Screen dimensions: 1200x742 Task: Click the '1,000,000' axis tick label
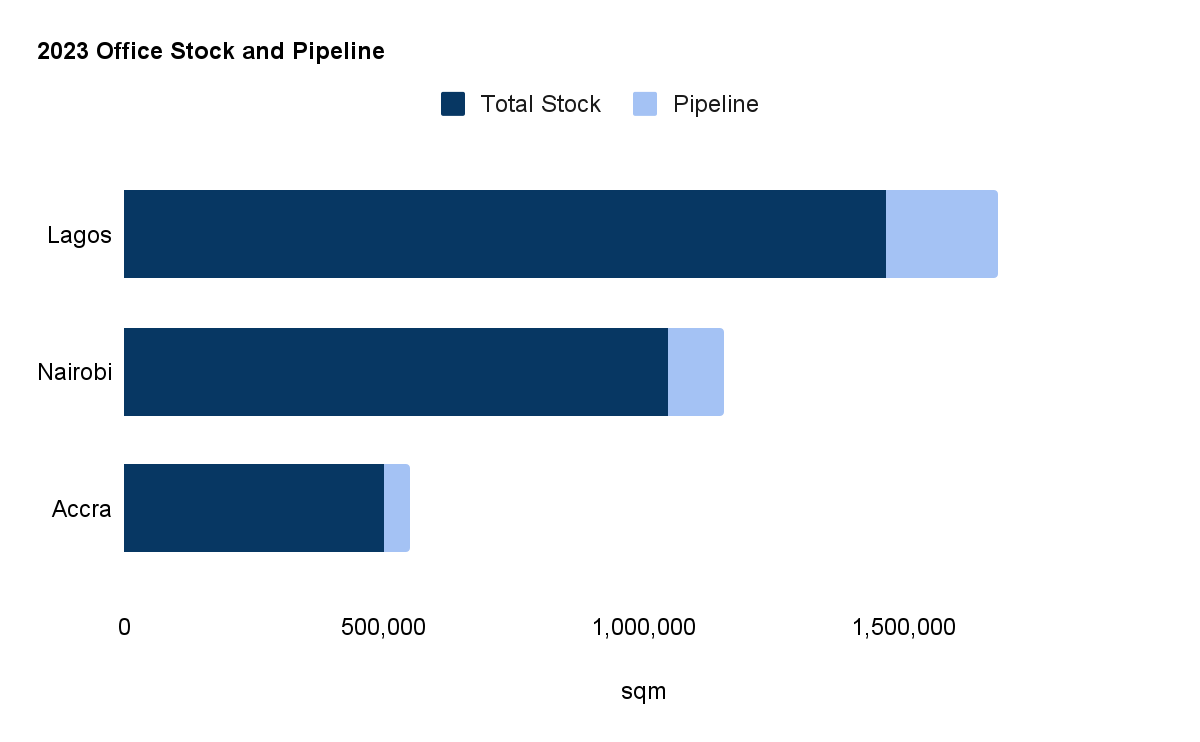[644, 628]
